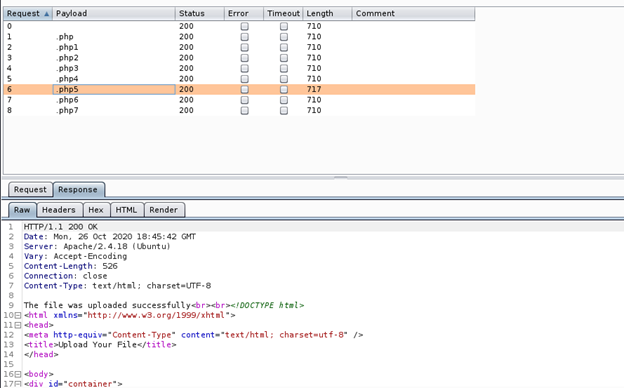
Task: Toggle Error checkbox for .php5 row
Action: click(244, 90)
